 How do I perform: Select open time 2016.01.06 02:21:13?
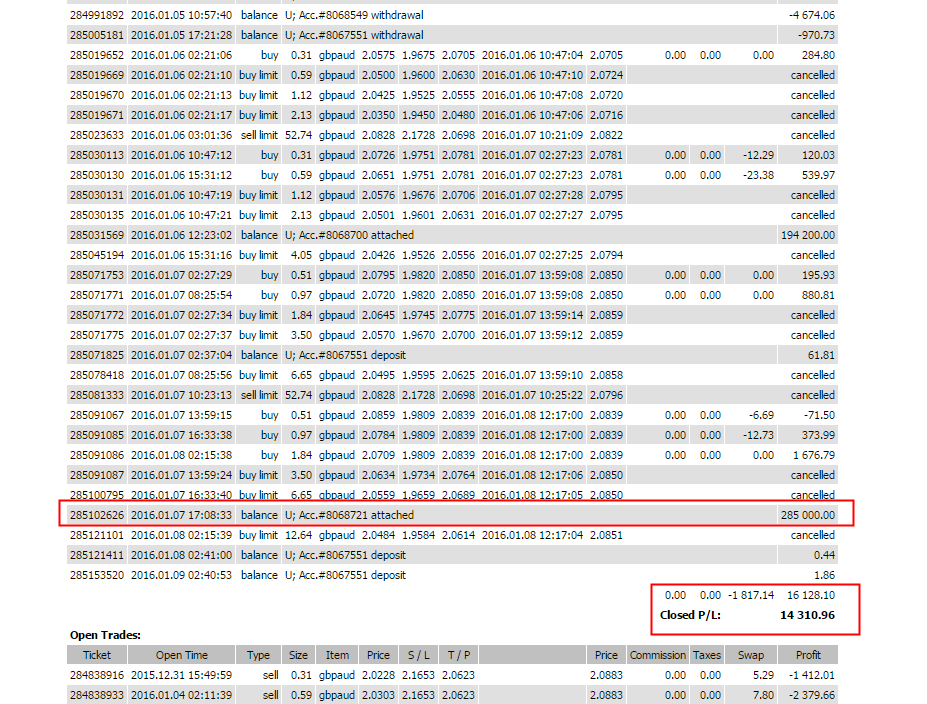[x=181, y=95]
